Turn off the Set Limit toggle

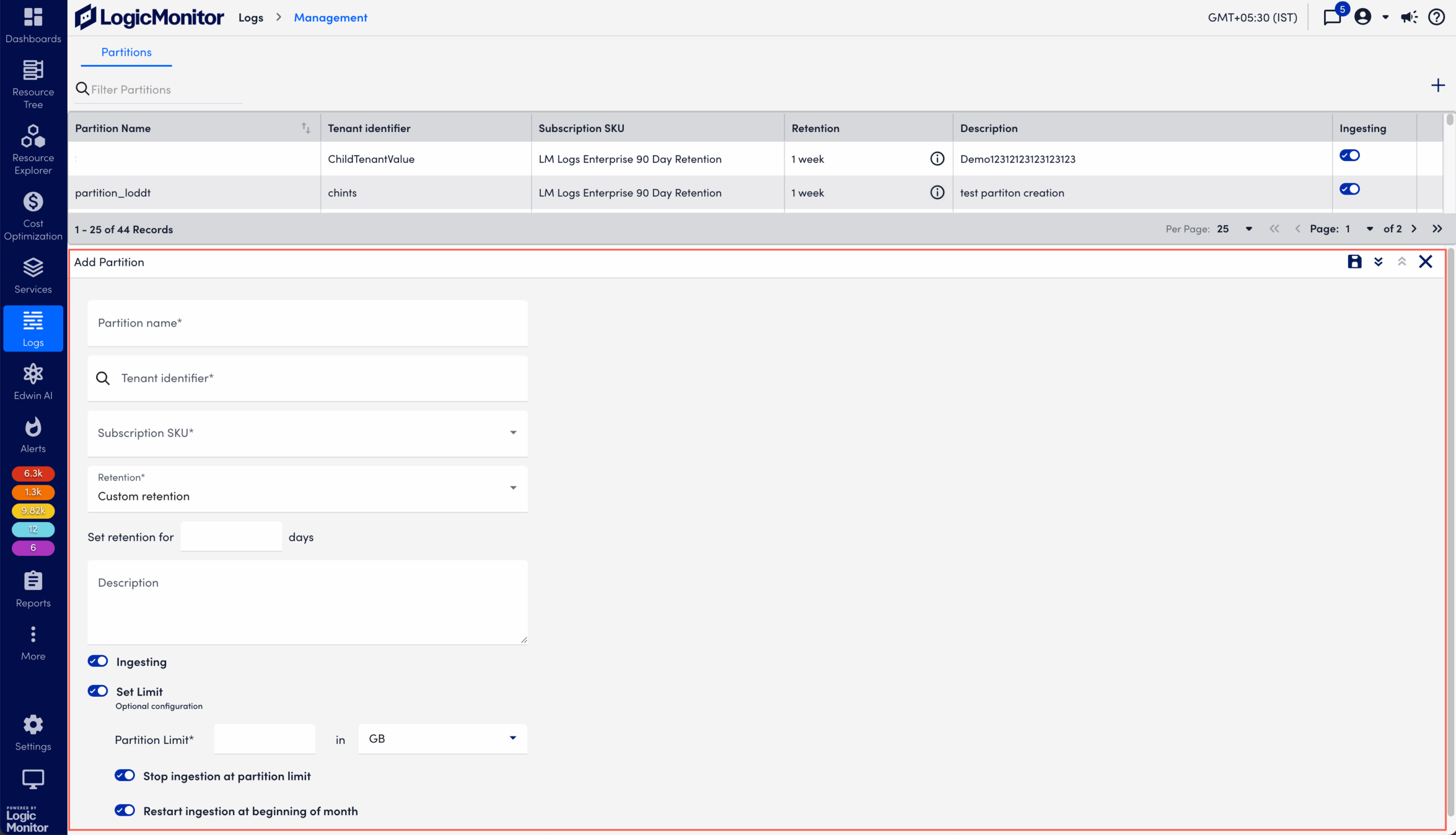coord(97,691)
